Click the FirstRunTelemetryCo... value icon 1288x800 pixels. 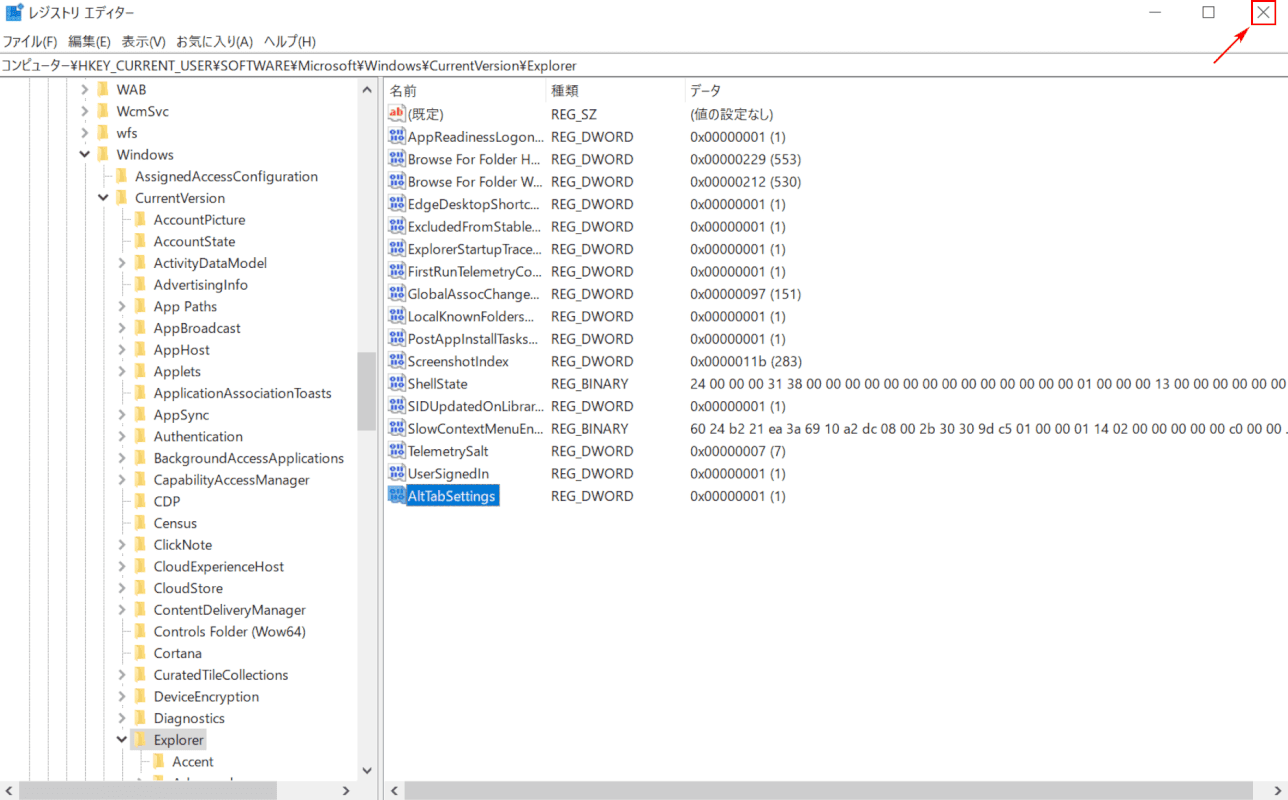point(396,272)
